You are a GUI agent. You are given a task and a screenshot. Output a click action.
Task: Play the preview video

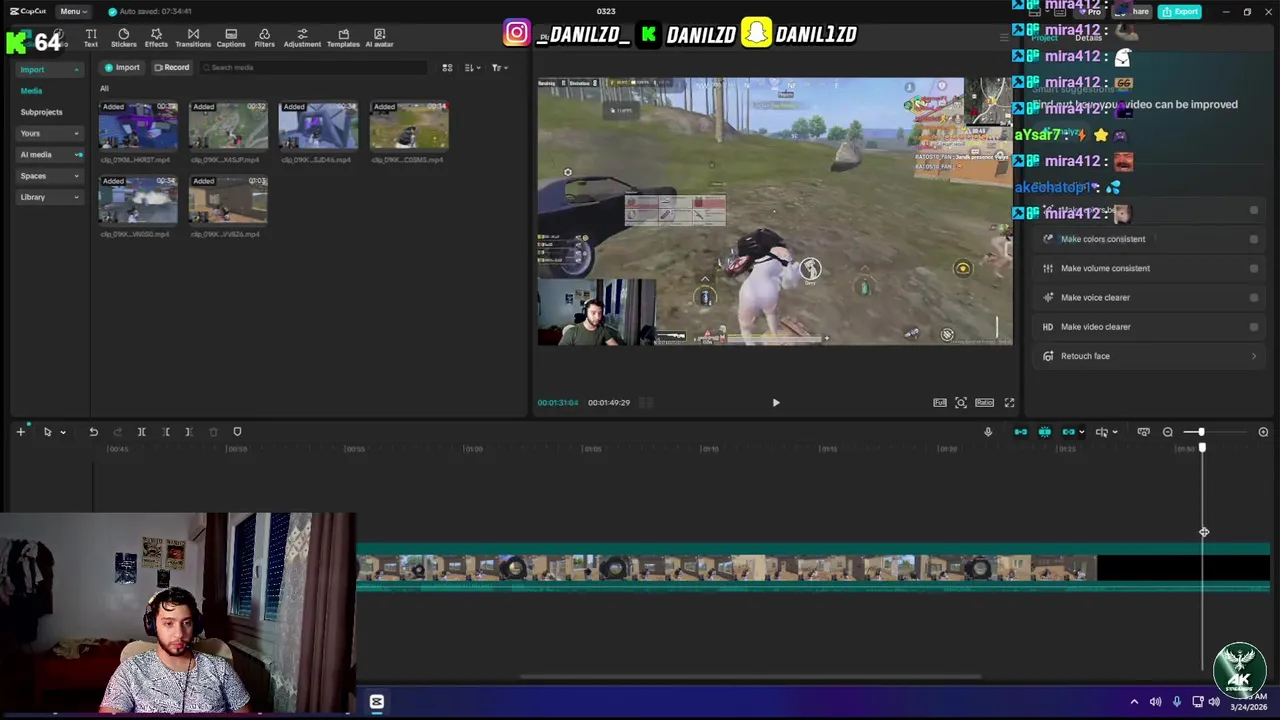[x=775, y=403]
